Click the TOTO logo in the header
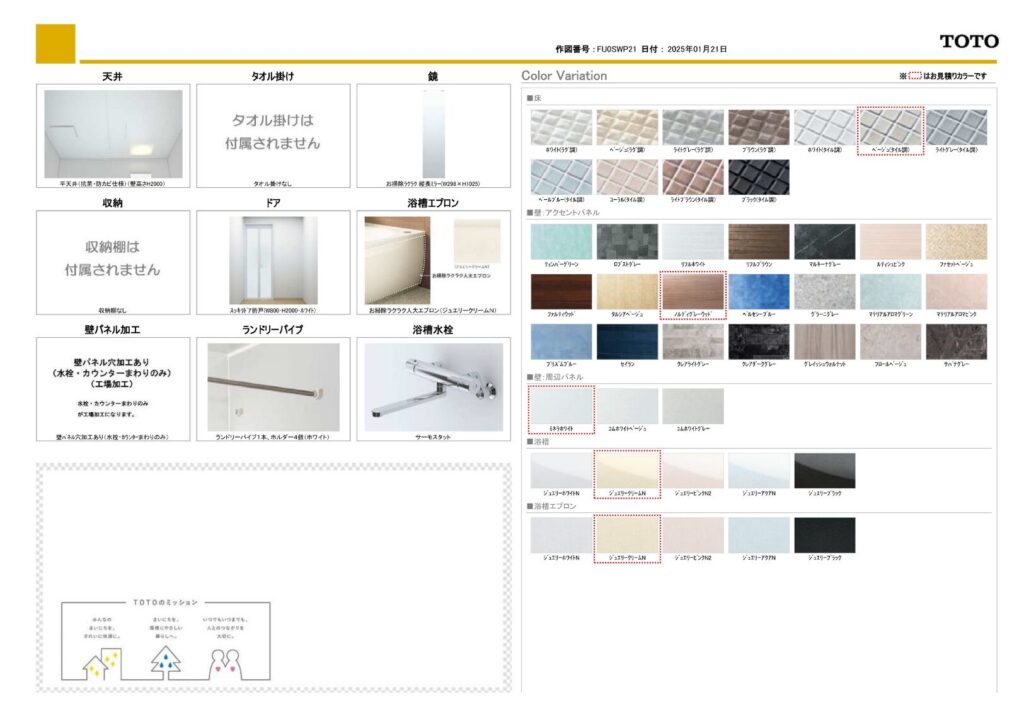 click(x=968, y=41)
